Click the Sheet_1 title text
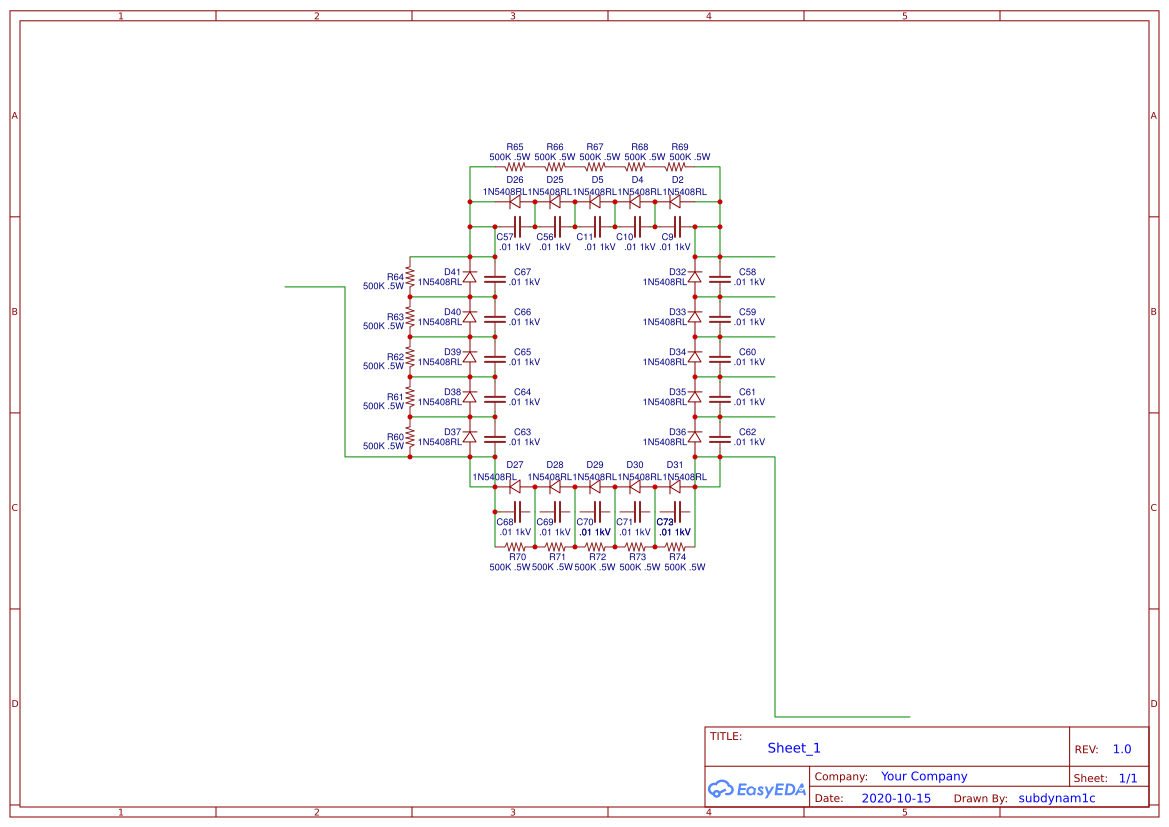Screen dimensions: 1169x827 click(792, 747)
